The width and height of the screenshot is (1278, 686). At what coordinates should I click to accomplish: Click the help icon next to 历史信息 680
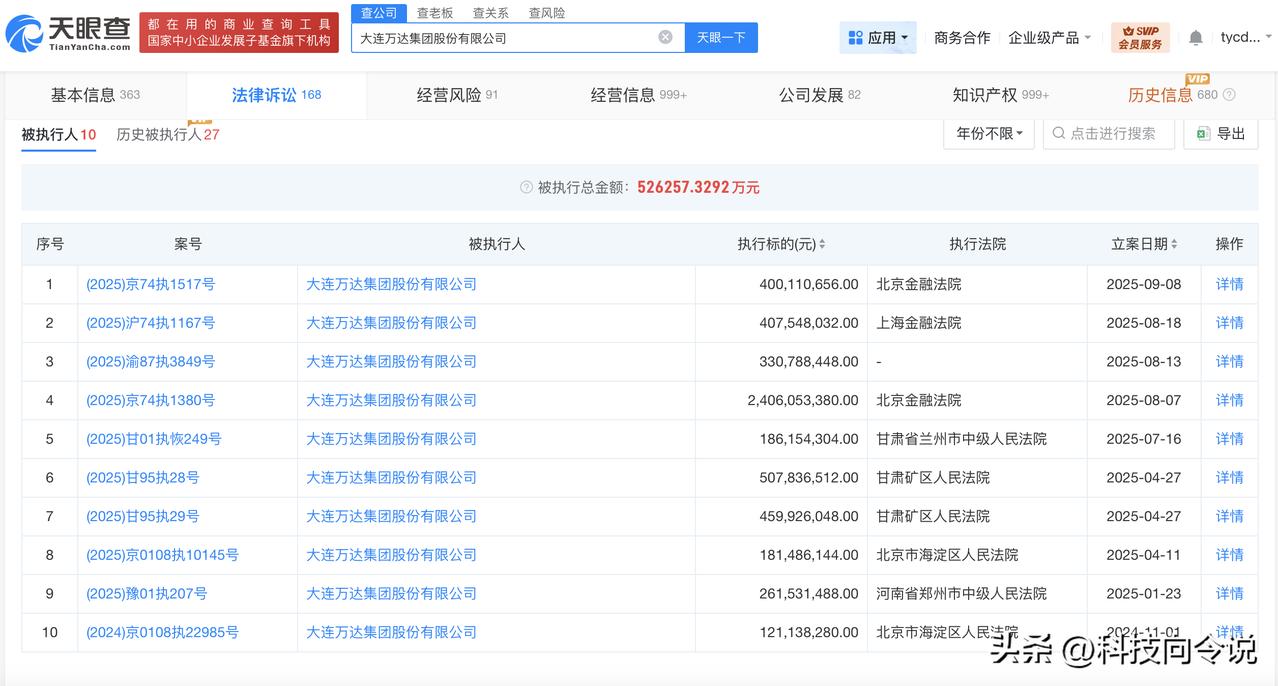click(1229, 95)
